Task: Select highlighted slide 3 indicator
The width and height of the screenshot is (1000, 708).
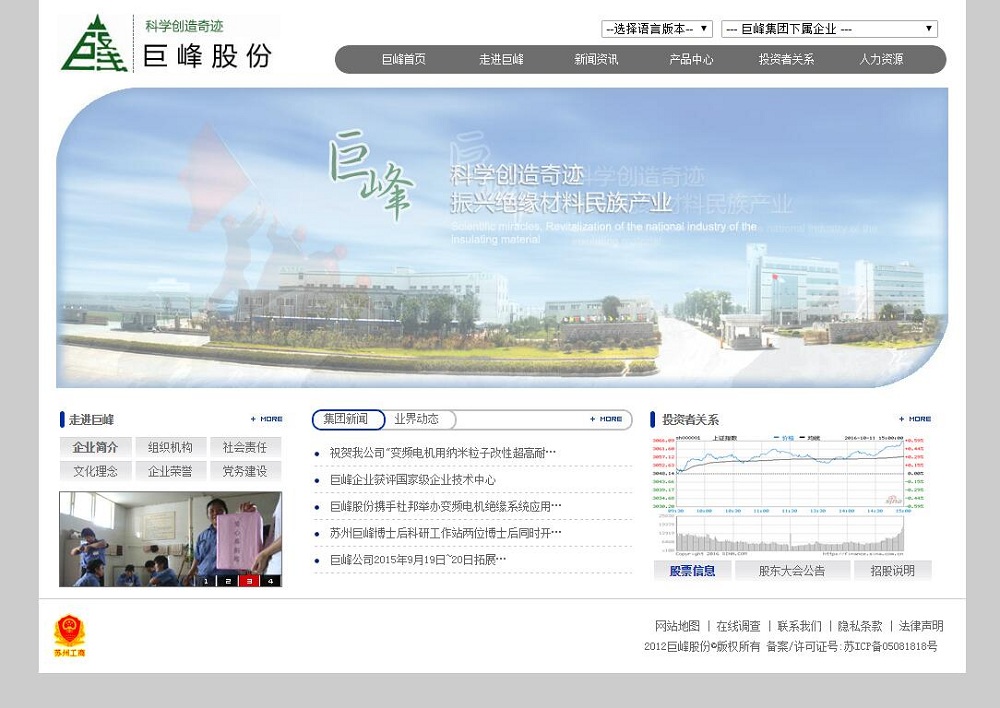Action: 249,581
